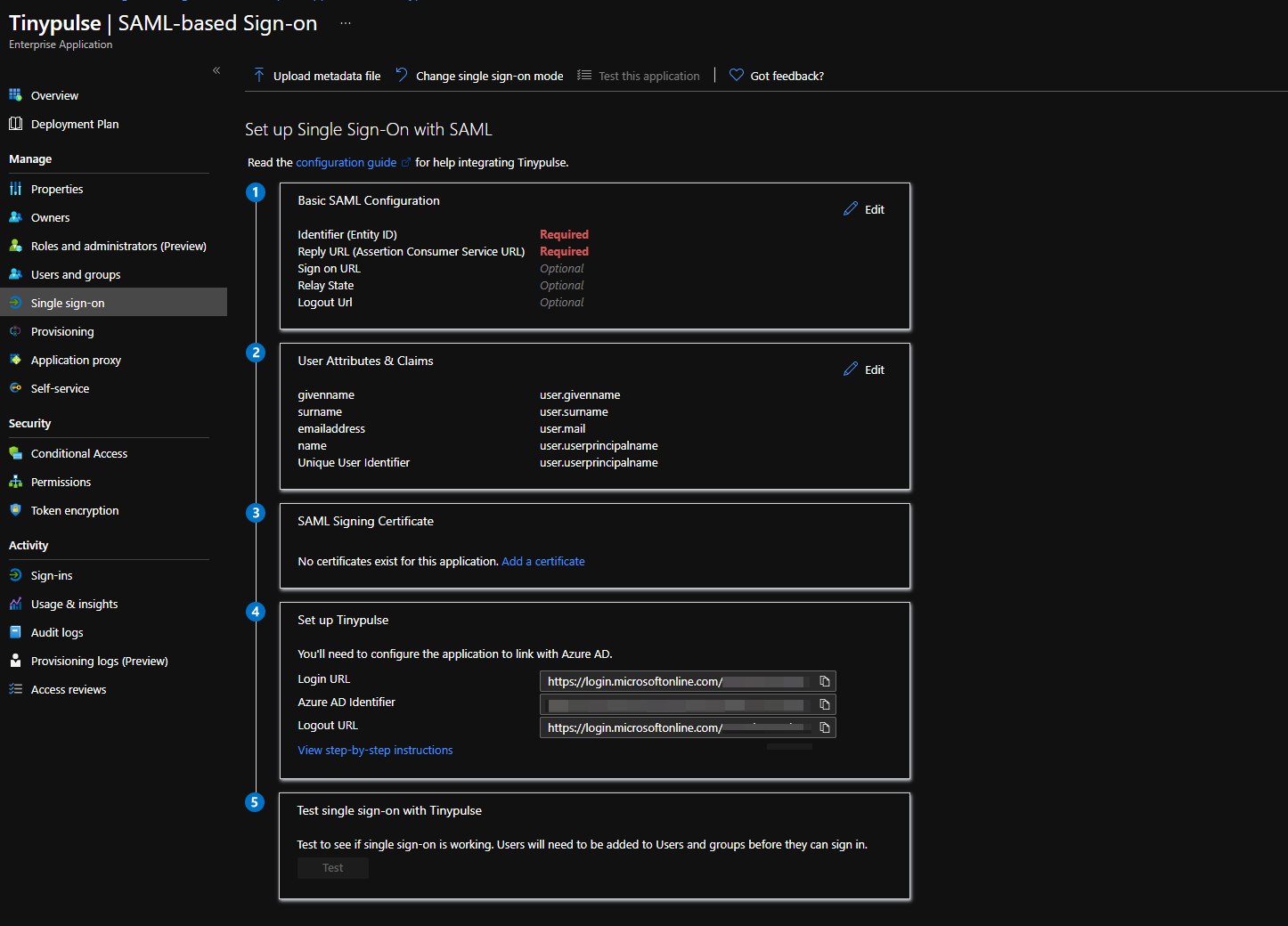The width and height of the screenshot is (1288, 926).
Task: Open Application proxy
Action: pyautogui.click(x=76, y=360)
